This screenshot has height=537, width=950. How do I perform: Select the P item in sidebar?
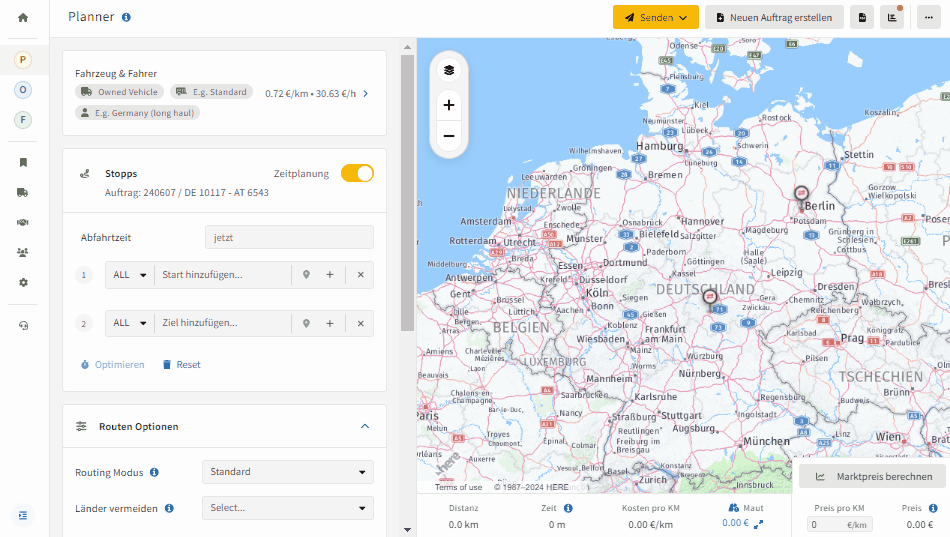pos(23,59)
